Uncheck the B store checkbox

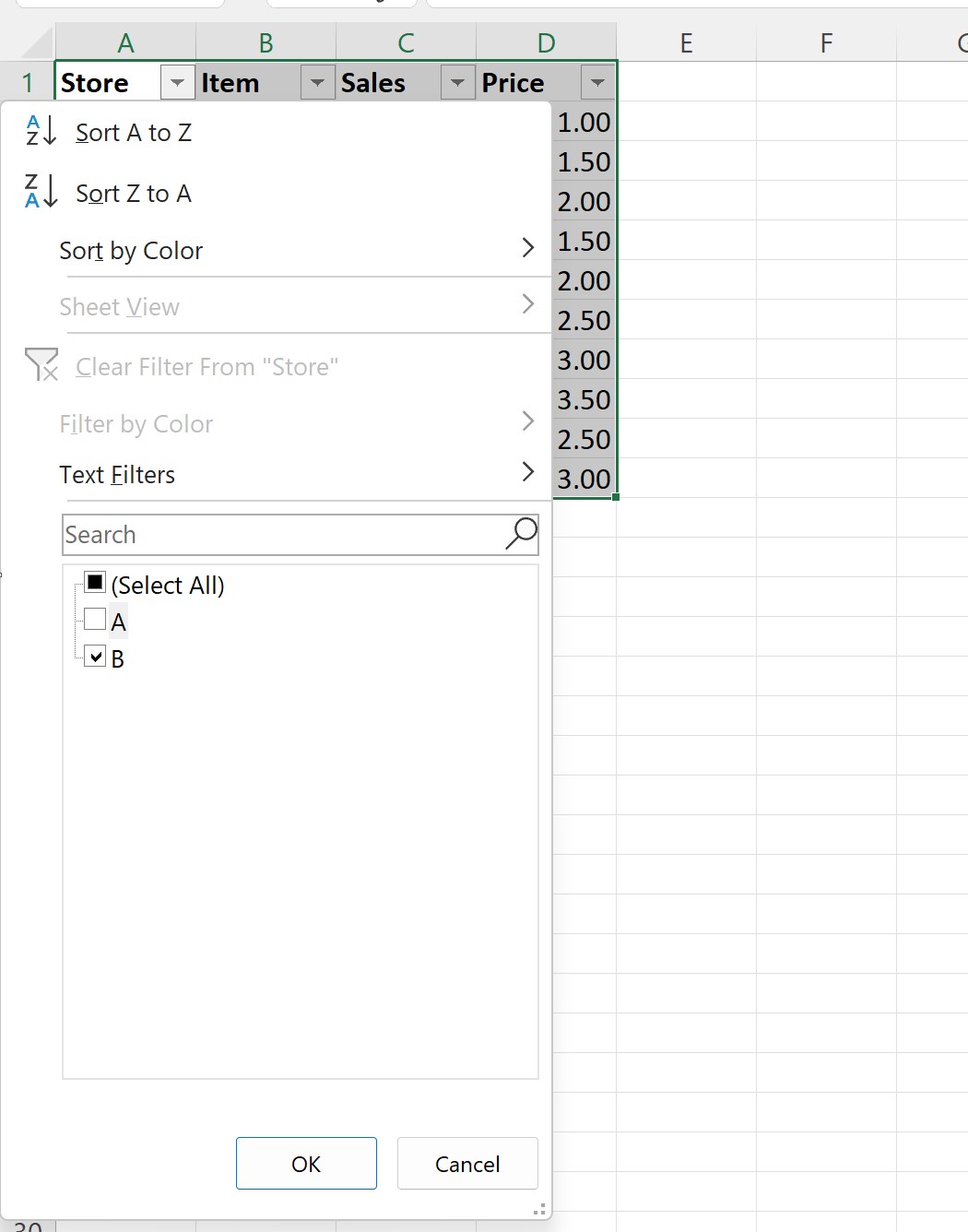(95, 656)
